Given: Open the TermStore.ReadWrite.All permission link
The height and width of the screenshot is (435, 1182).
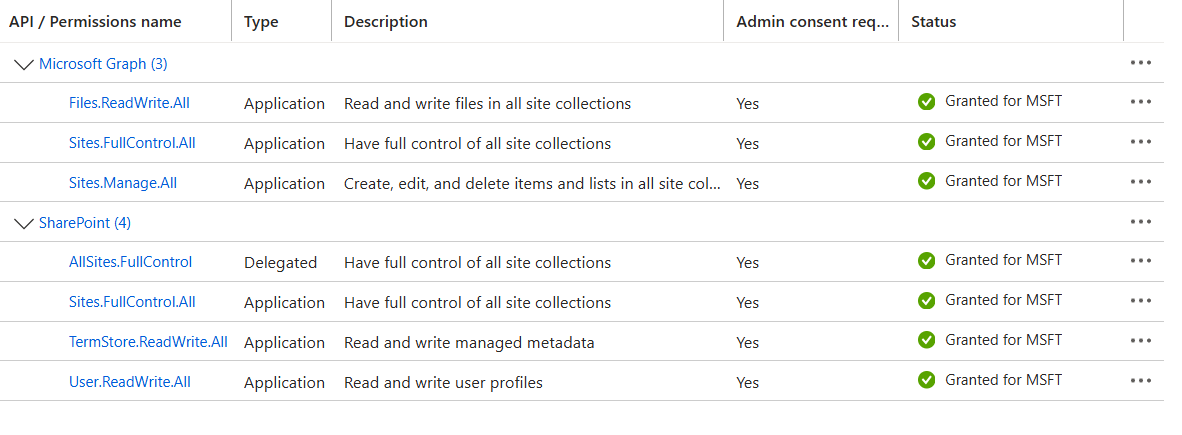Looking at the screenshot, I should (149, 342).
